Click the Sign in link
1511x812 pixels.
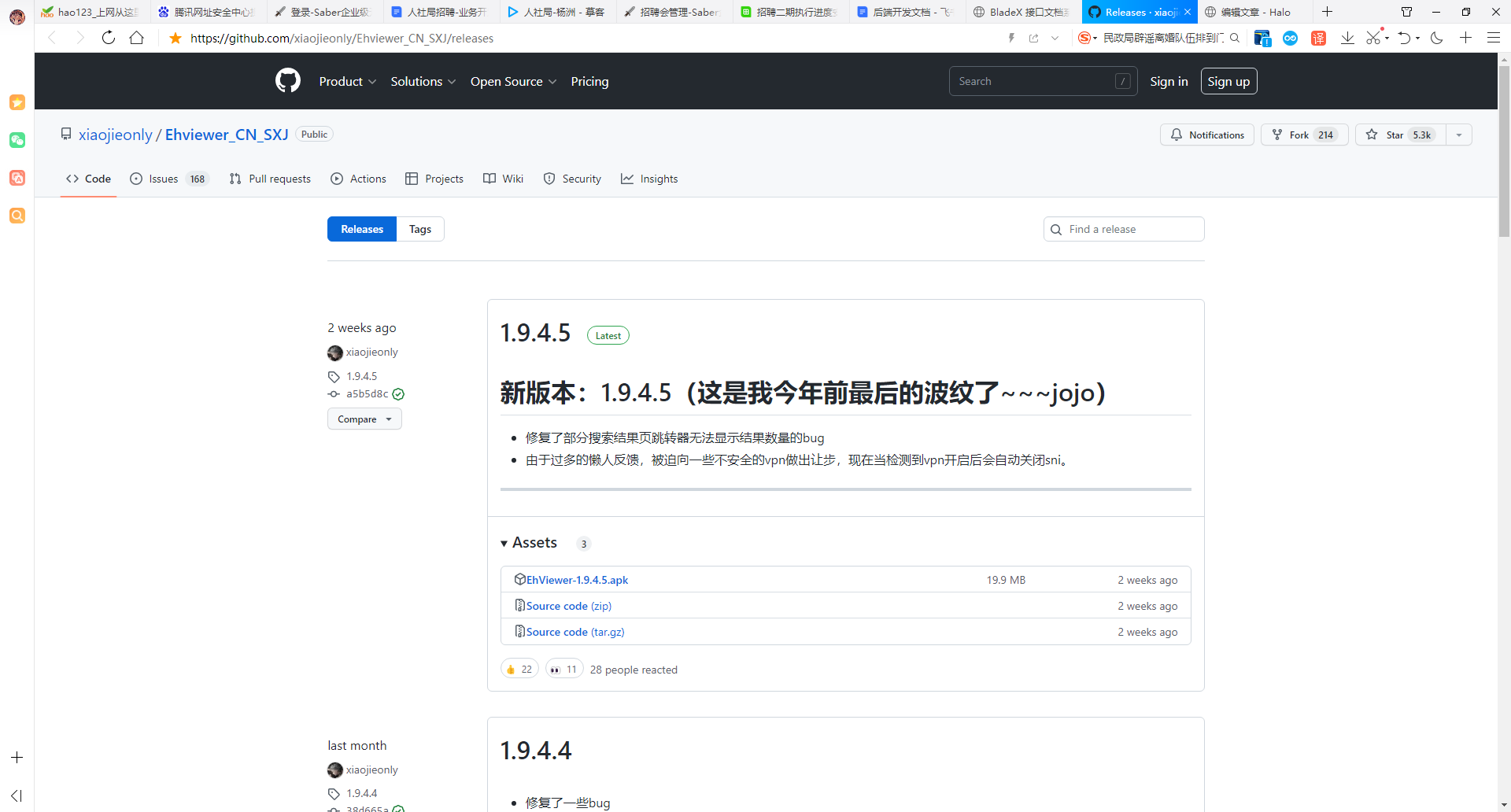[1169, 82]
